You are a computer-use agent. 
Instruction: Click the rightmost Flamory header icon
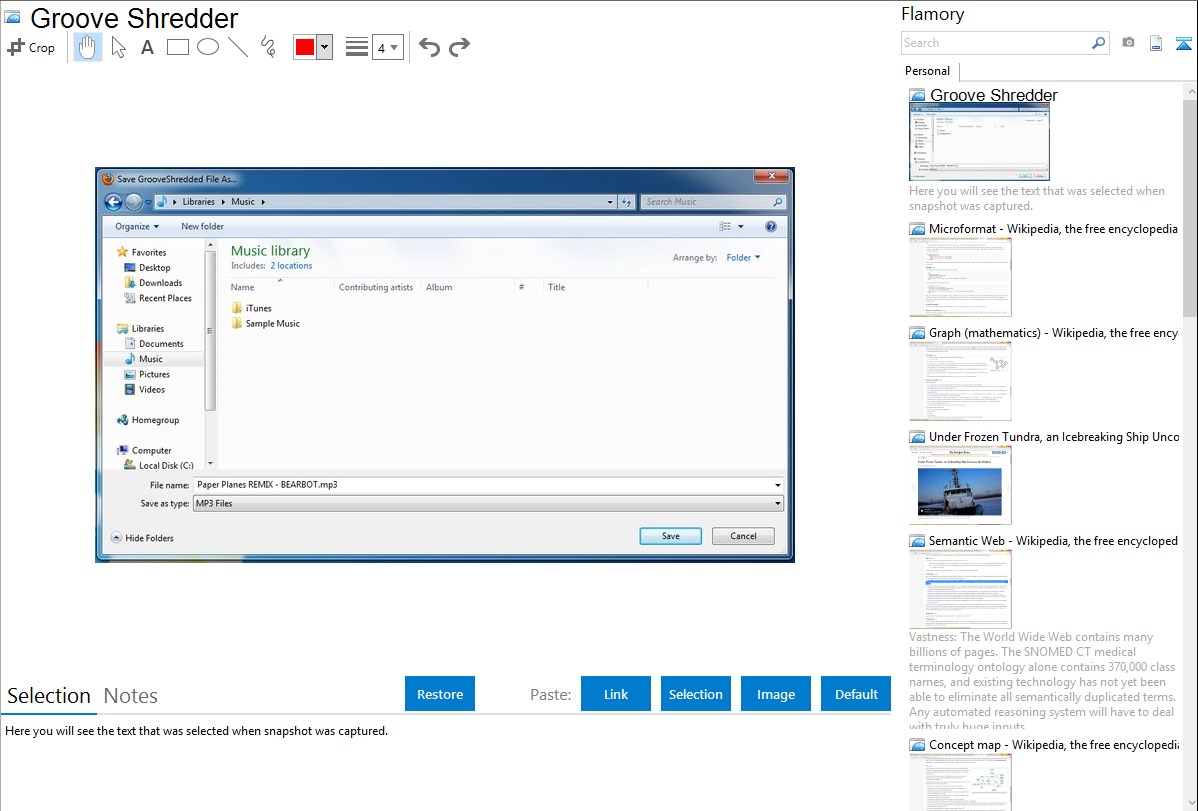pyautogui.click(x=1183, y=43)
